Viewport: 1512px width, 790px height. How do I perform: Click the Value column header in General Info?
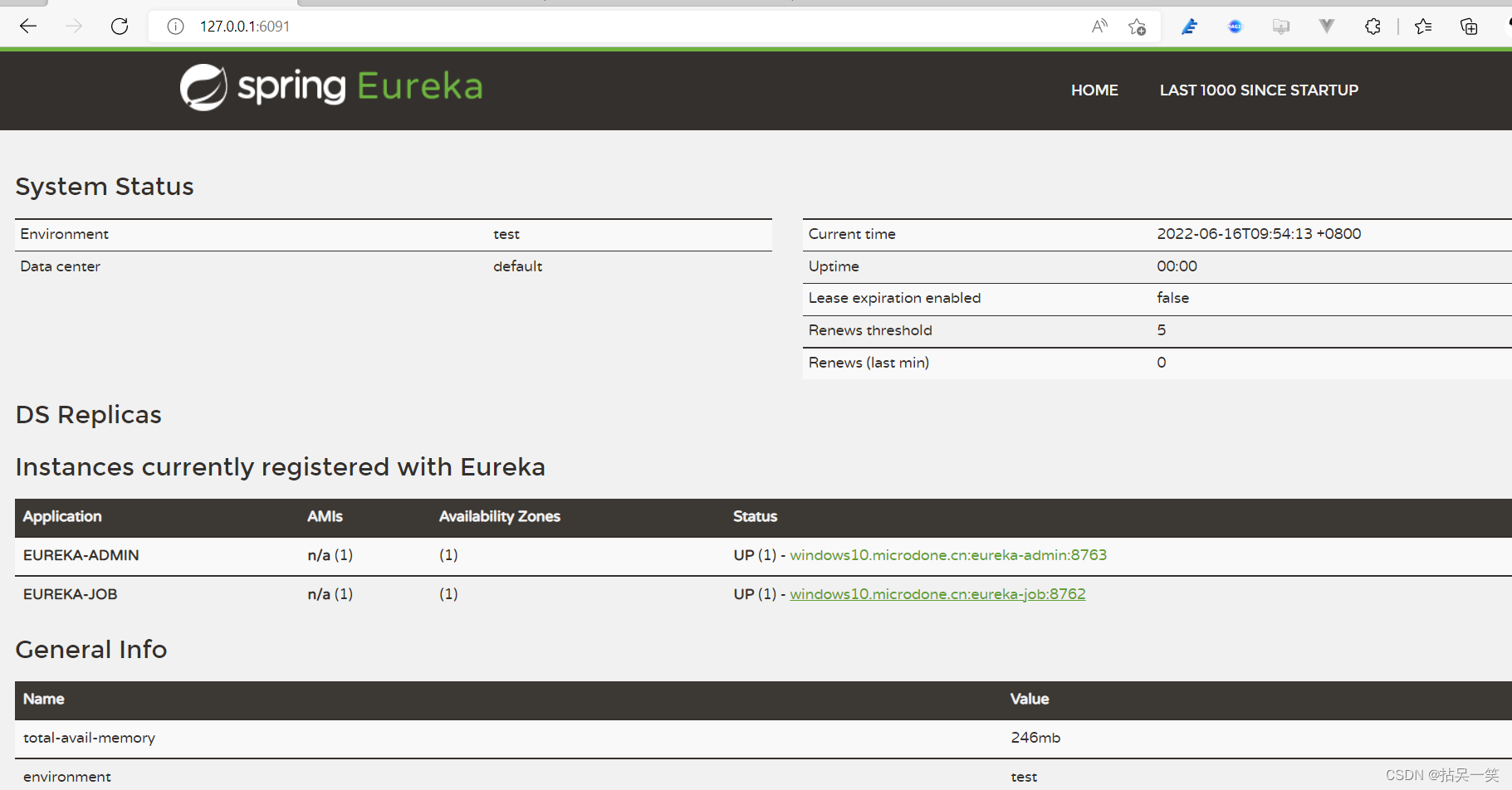pos(1030,699)
